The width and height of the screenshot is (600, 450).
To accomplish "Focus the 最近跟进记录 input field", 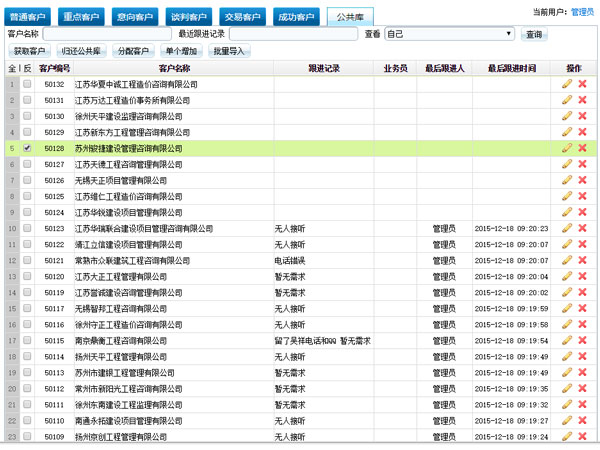I will click(293, 34).
